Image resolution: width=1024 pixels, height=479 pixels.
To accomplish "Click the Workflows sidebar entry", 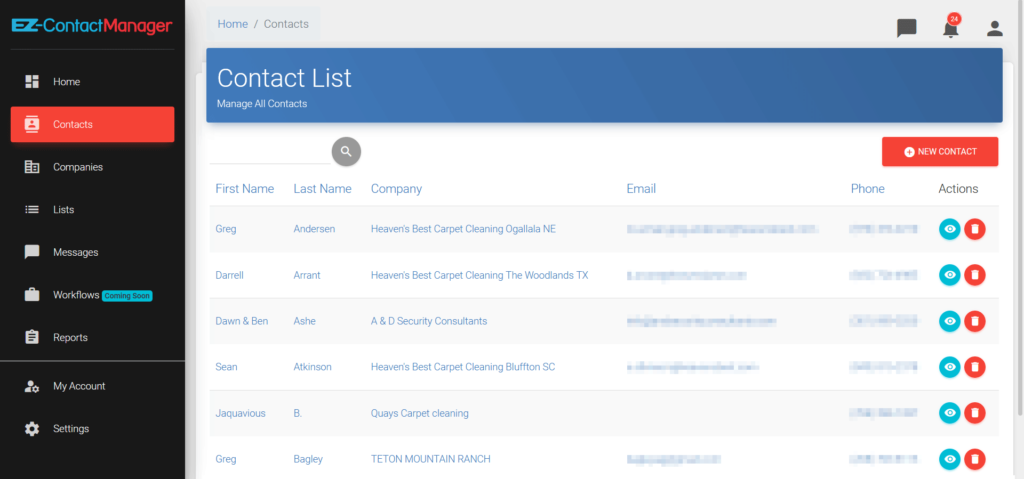I will [x=92, y=295].
